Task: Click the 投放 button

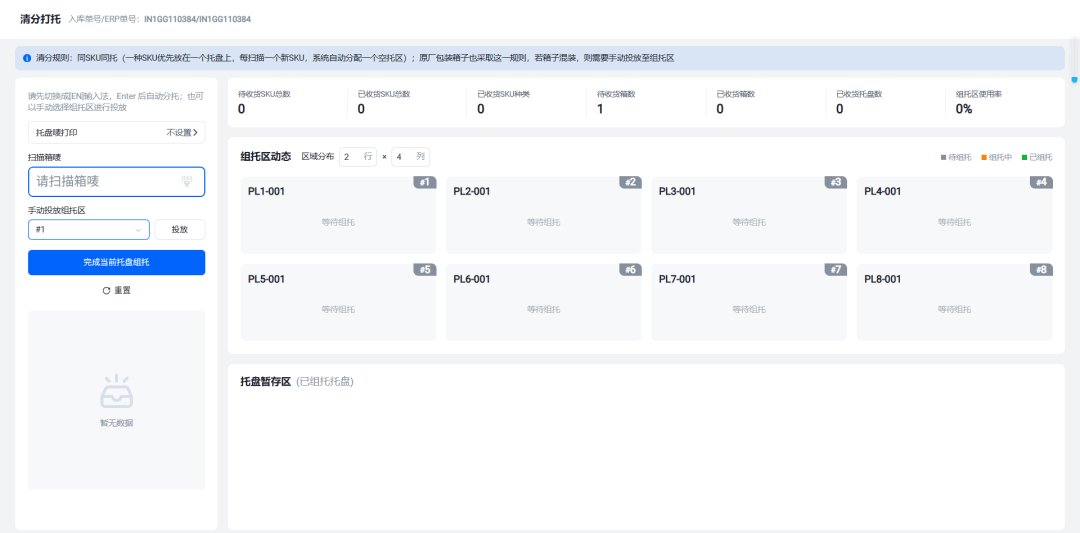Action: click(x=180, y=229)
